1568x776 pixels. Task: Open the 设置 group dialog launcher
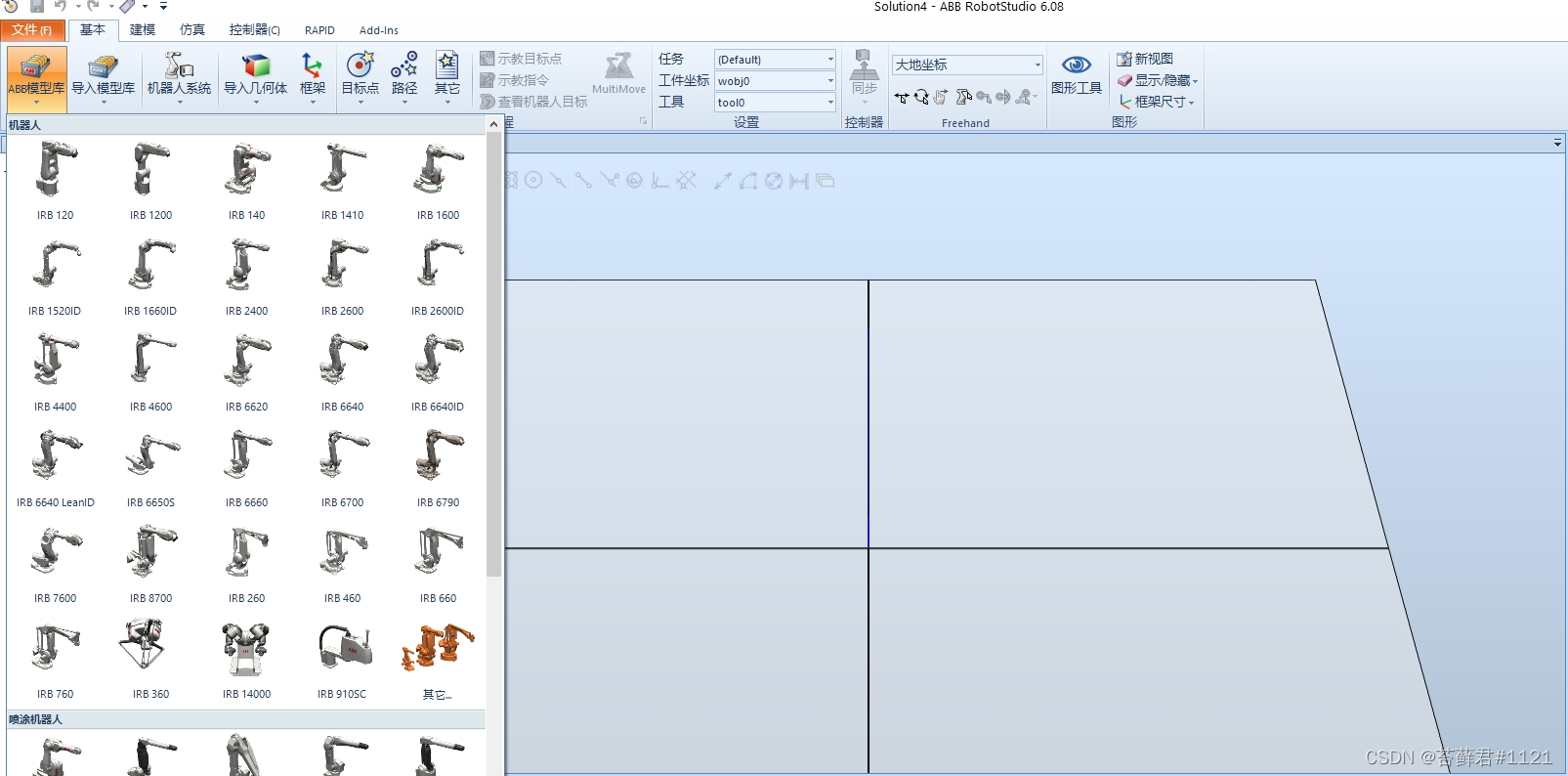[x=643, y=122]
